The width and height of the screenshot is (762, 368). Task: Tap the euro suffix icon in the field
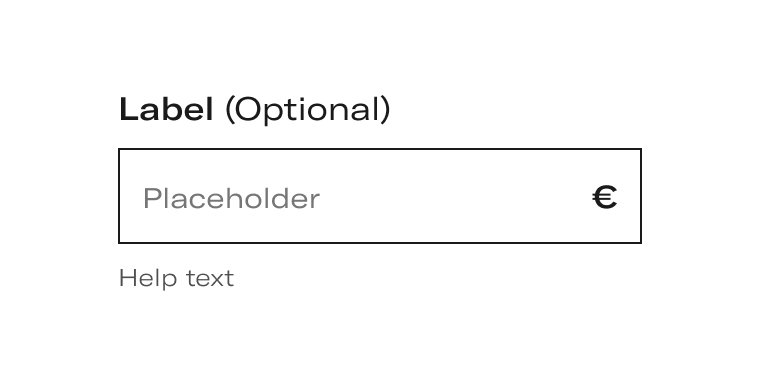(605, 197)
